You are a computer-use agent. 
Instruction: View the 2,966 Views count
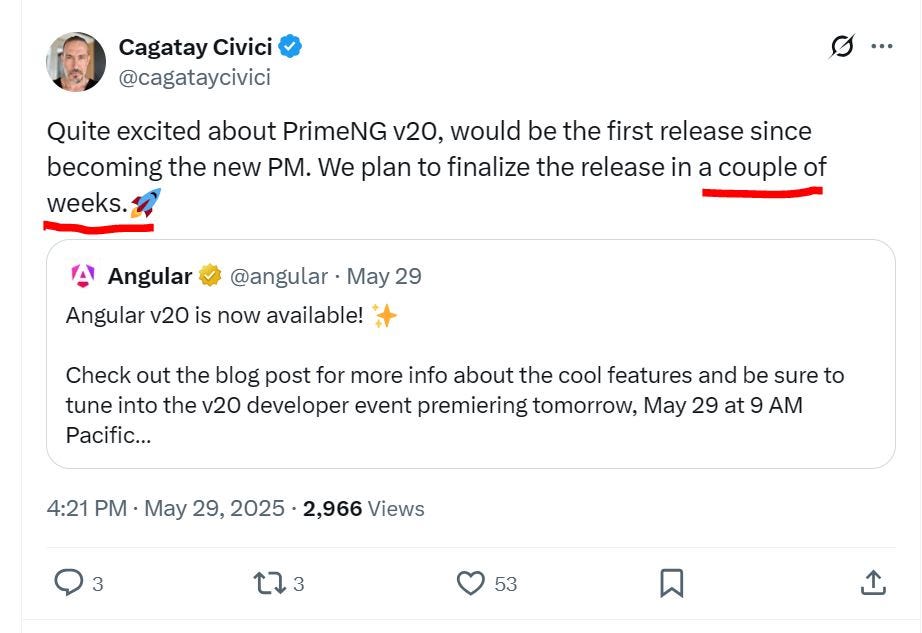363,508
